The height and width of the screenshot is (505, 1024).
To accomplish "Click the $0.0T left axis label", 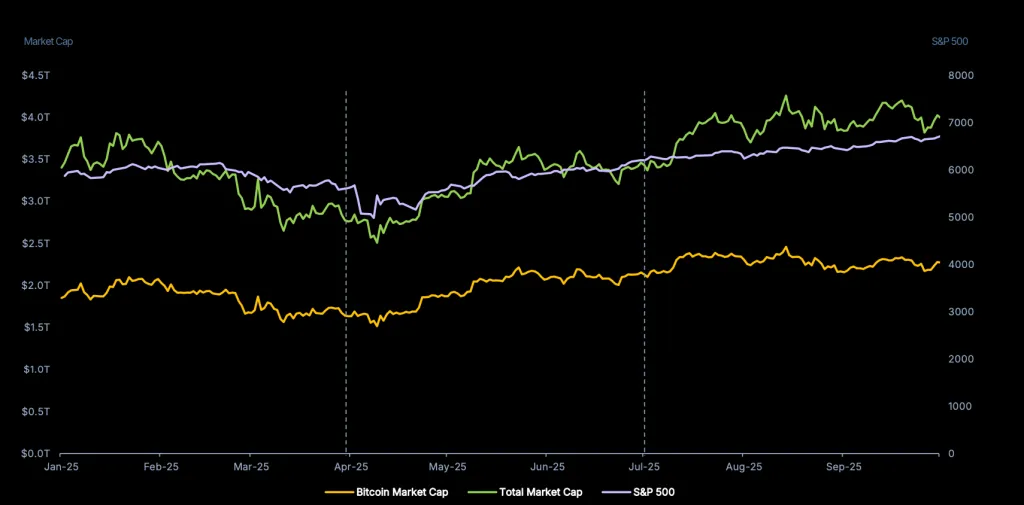I will pos(37,454).
